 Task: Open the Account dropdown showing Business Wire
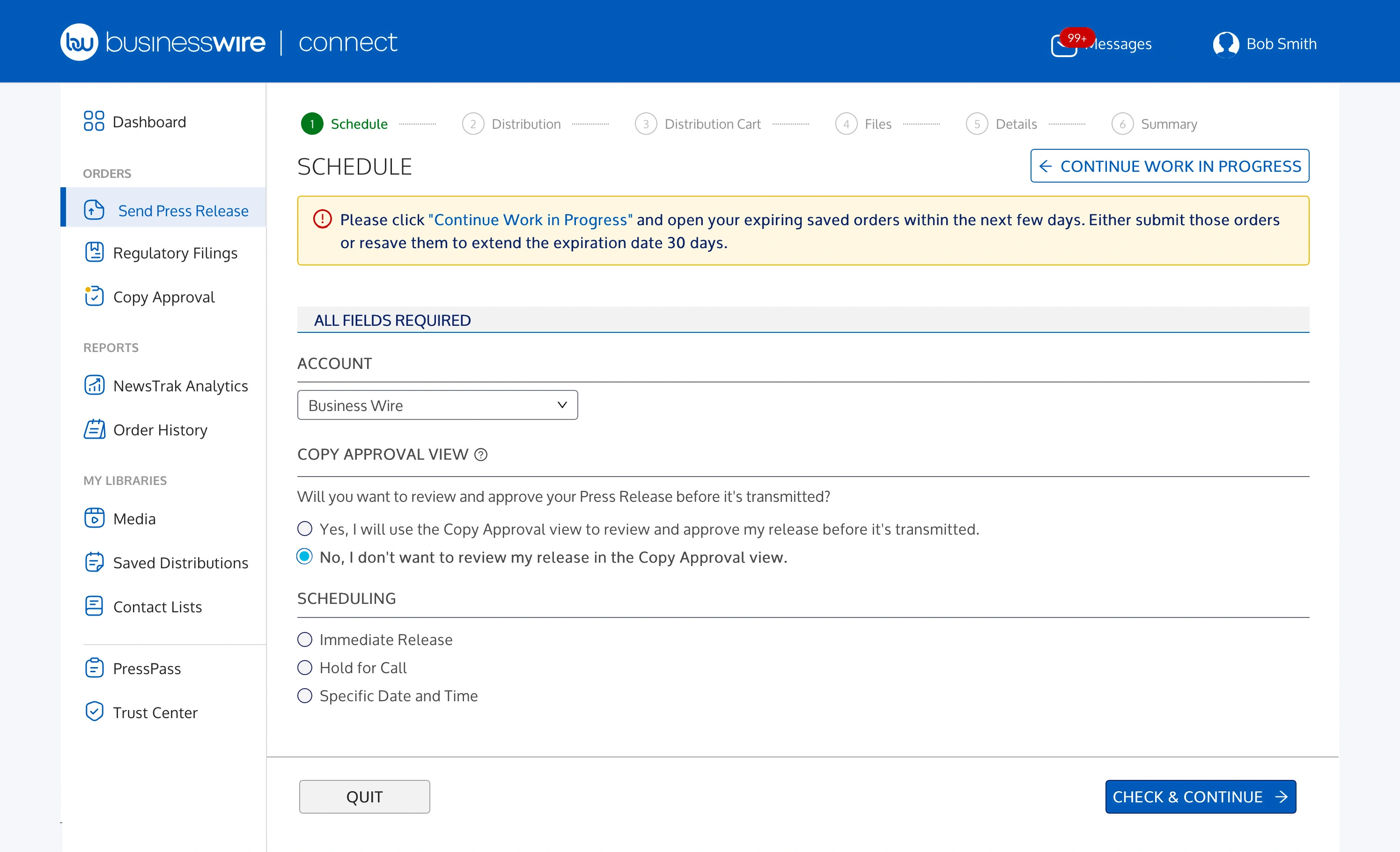pos(437,405)
